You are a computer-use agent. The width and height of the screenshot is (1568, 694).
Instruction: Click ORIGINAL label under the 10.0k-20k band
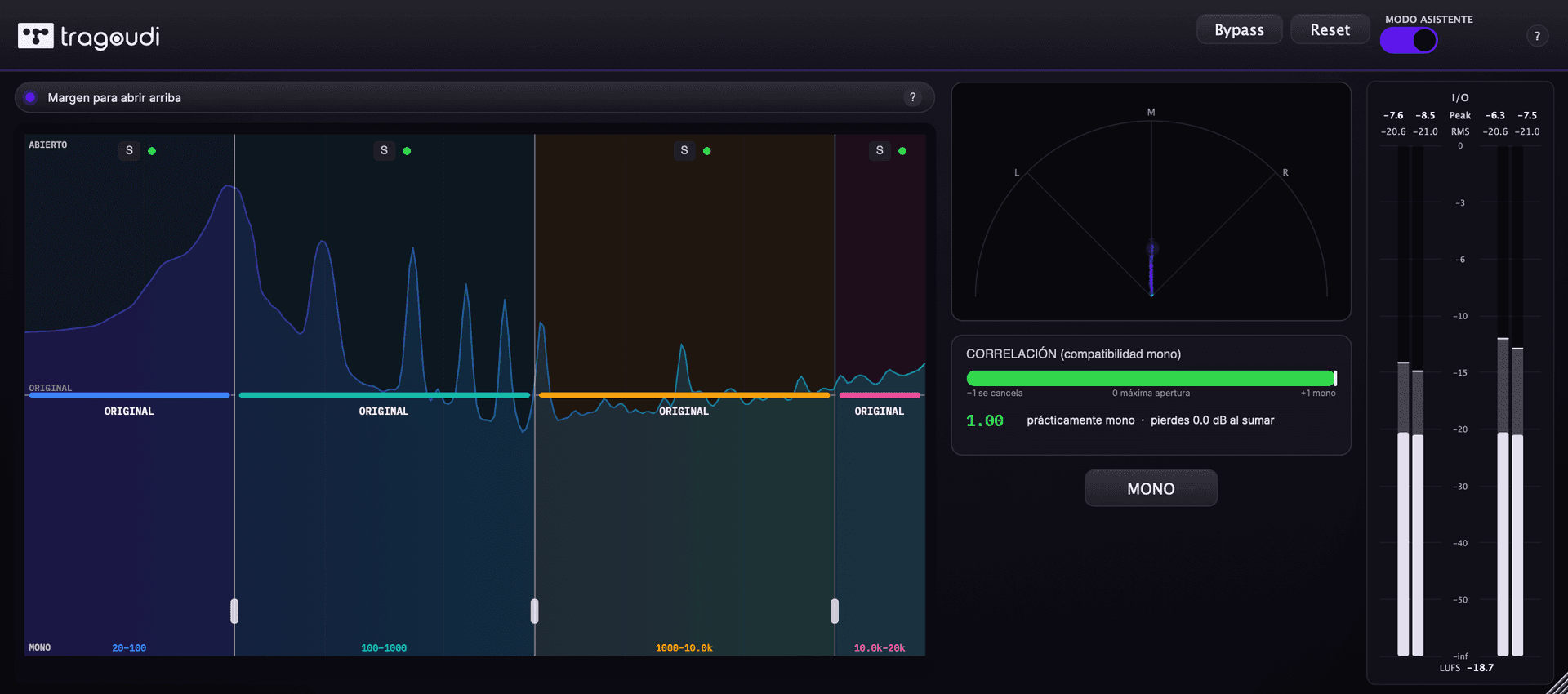pyautogui.click(x=880, y=412)
